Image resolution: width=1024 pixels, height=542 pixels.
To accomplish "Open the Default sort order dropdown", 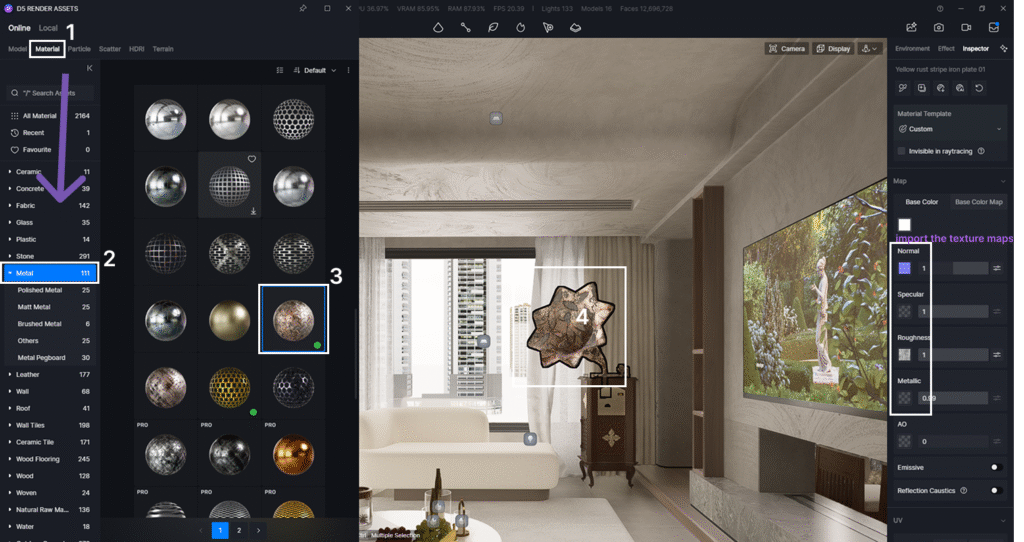I will 320,71.
